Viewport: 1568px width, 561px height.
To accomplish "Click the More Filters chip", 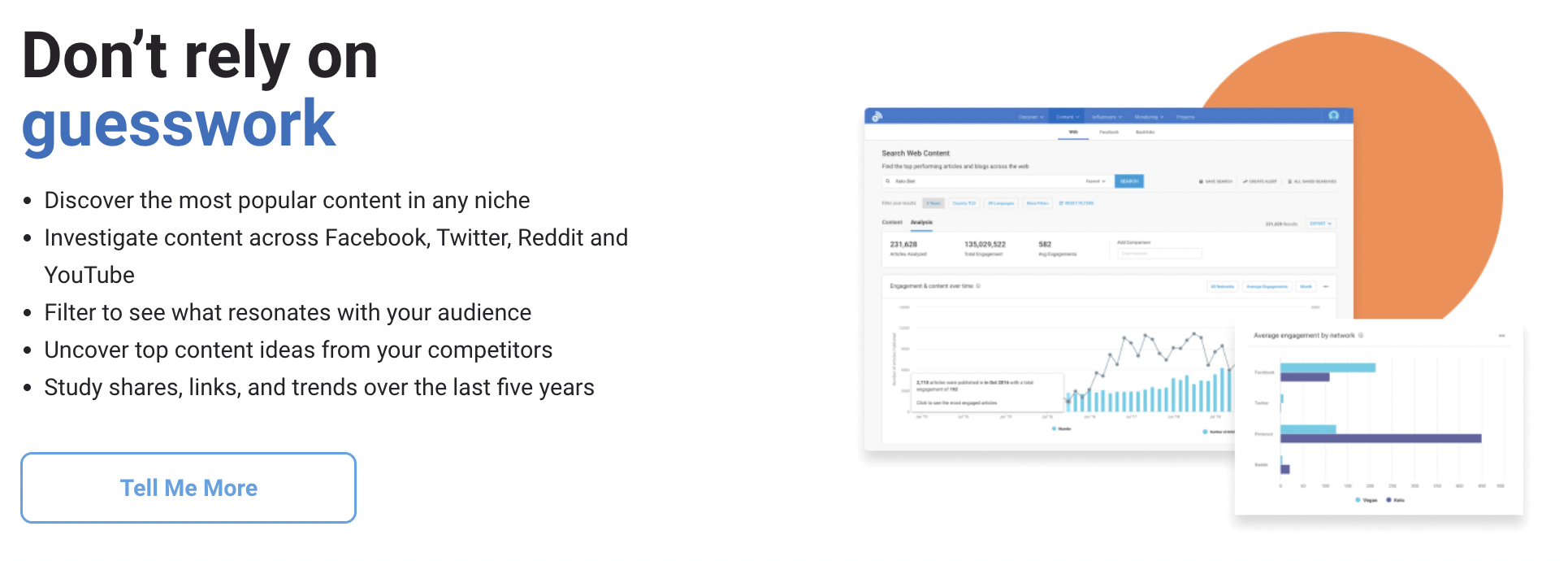I will 1037,203.
